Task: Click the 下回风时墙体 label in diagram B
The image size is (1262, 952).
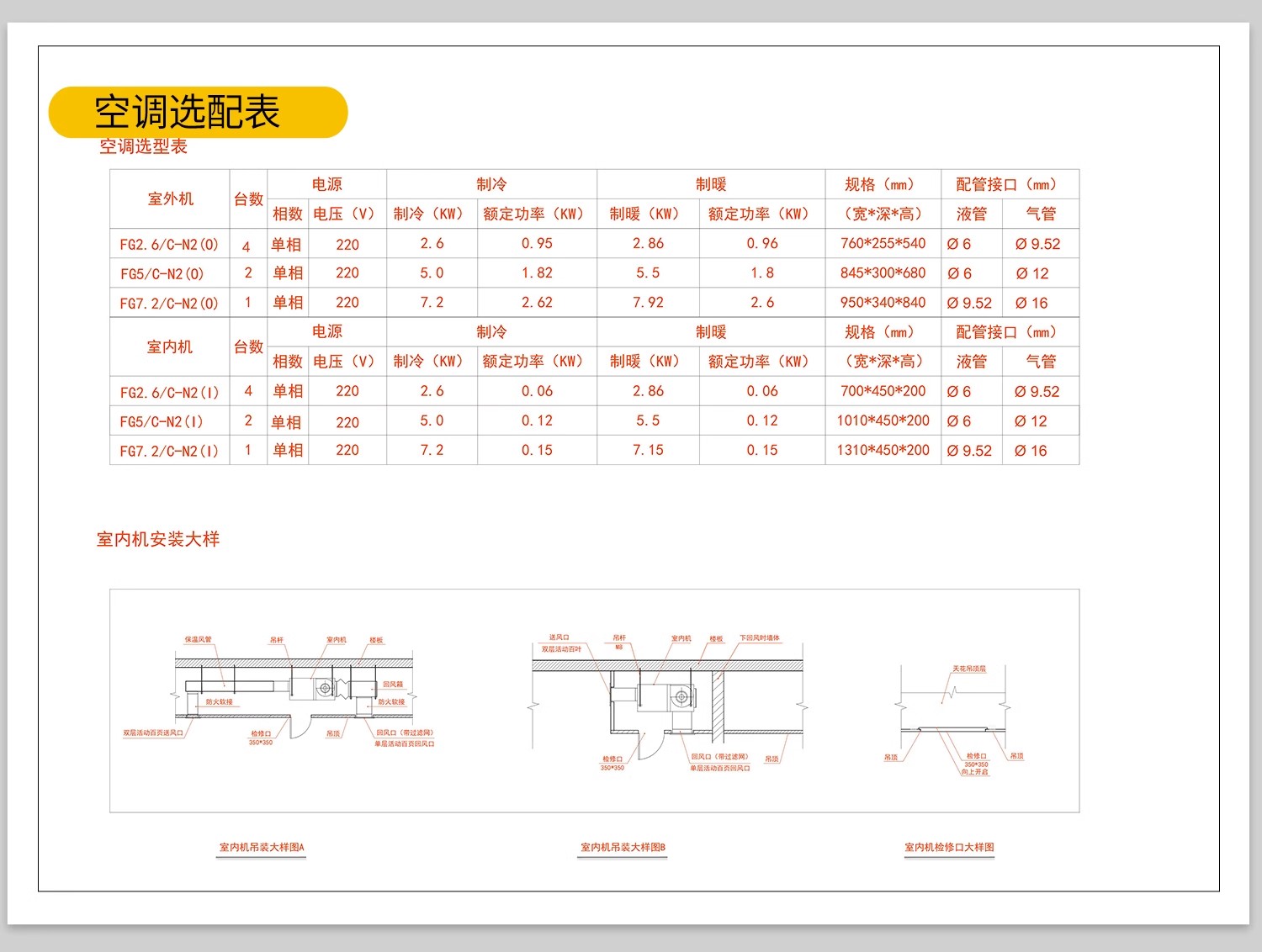Action: 760,638
